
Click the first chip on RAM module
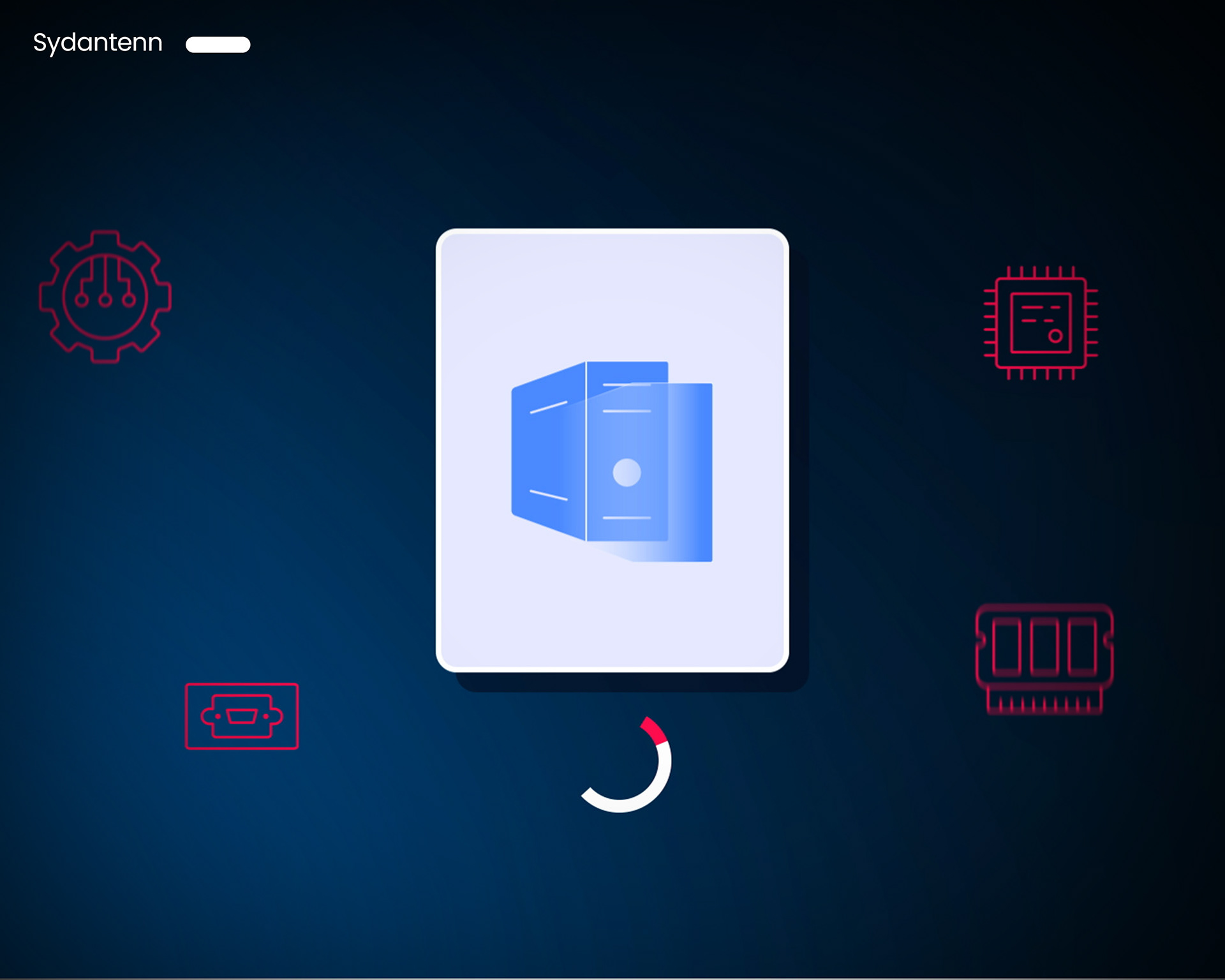(x=1006, y=646)
